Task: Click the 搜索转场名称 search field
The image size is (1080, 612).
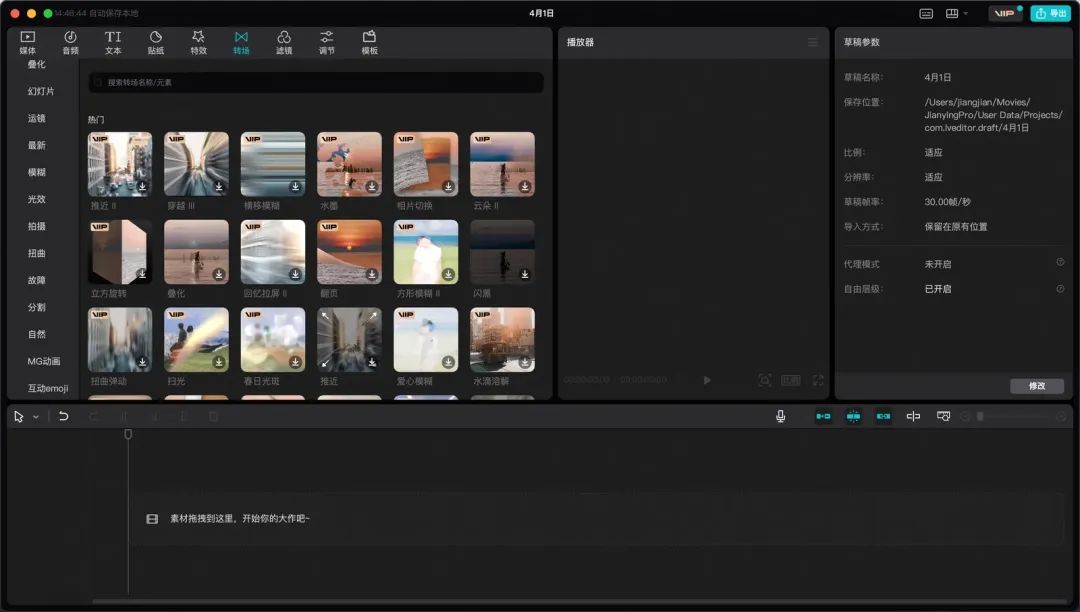Action: pos(315,82)
